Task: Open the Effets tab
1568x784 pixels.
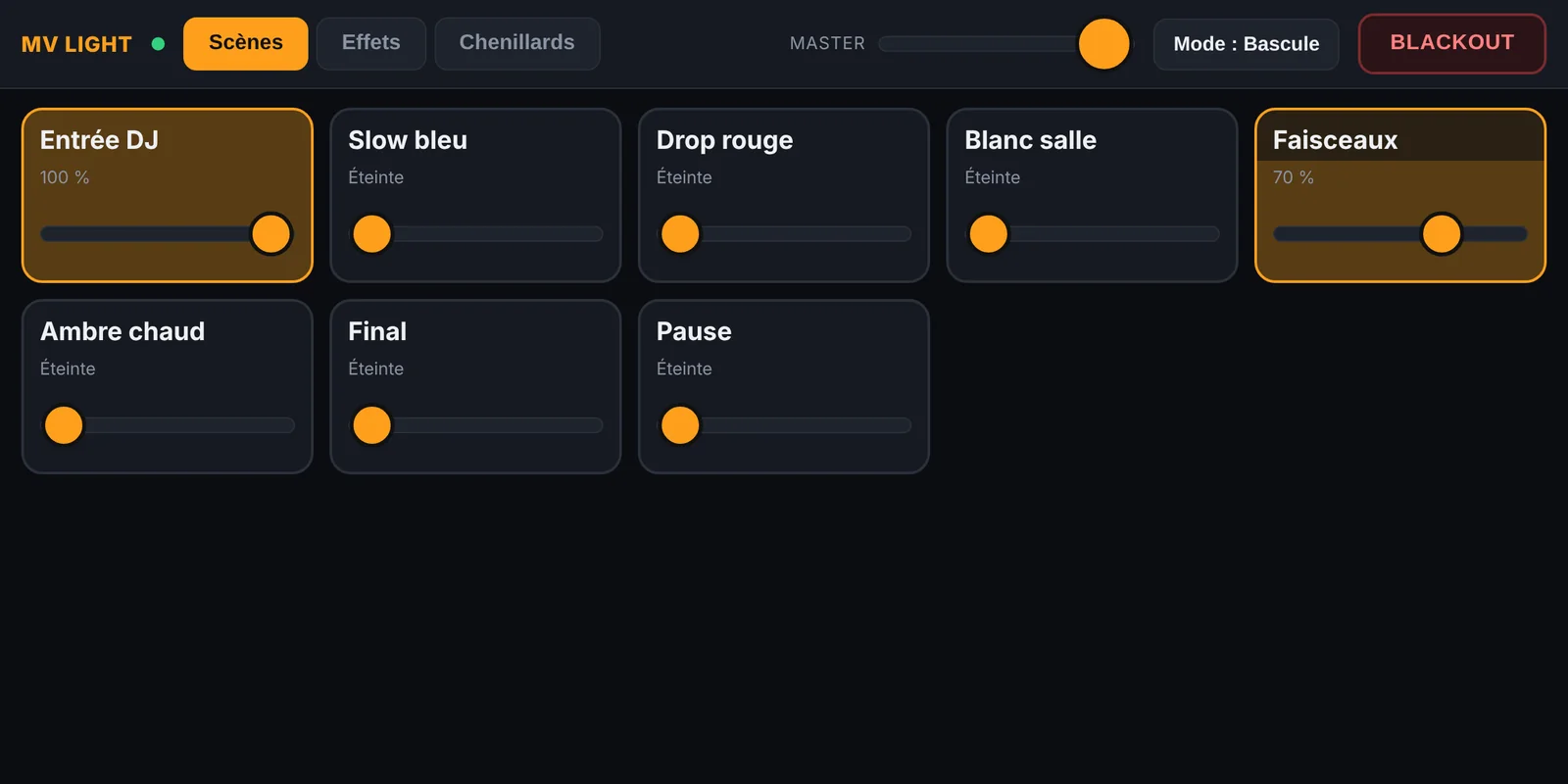Action: pos(370,43)
